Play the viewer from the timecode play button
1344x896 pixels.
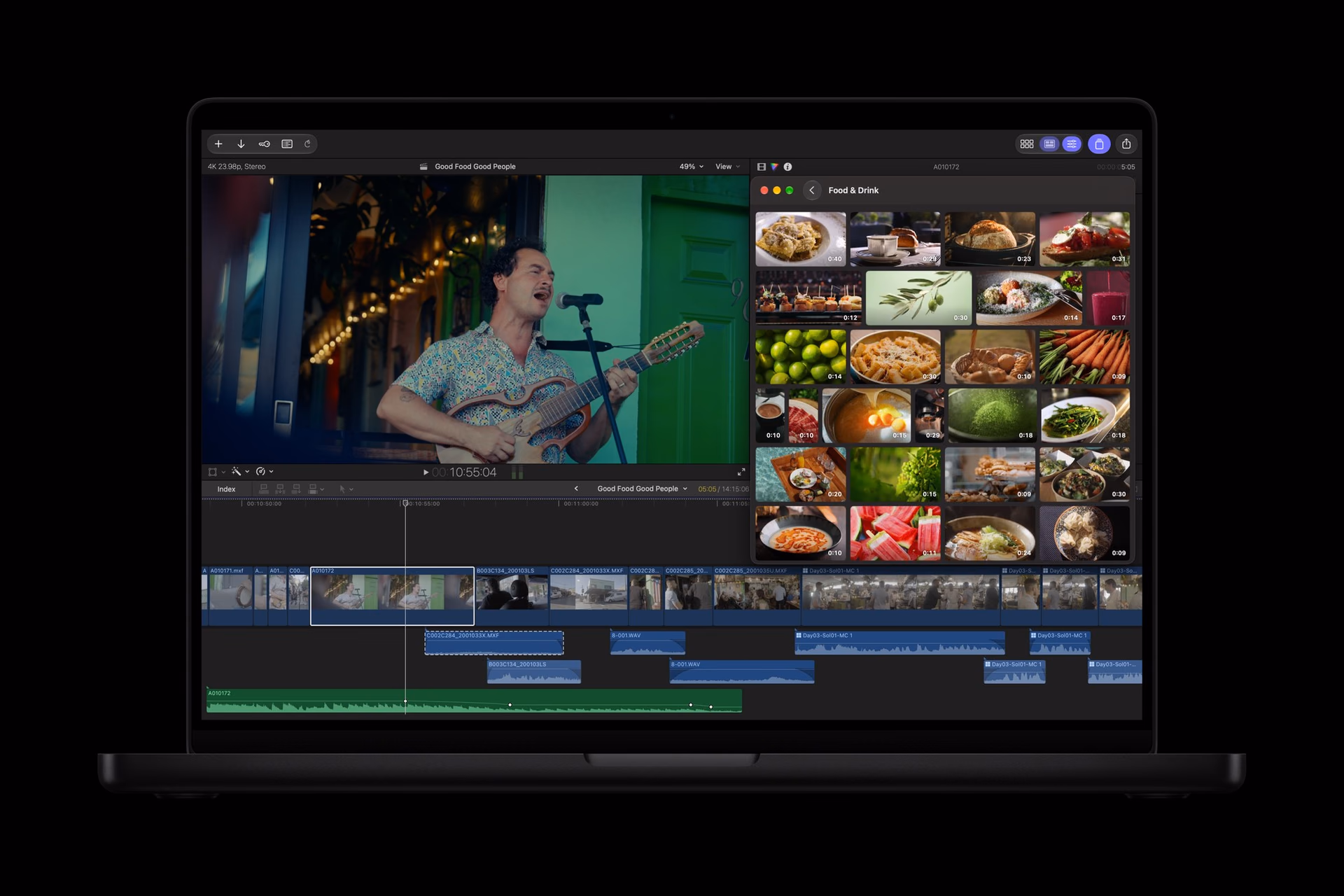coord(426,472)
